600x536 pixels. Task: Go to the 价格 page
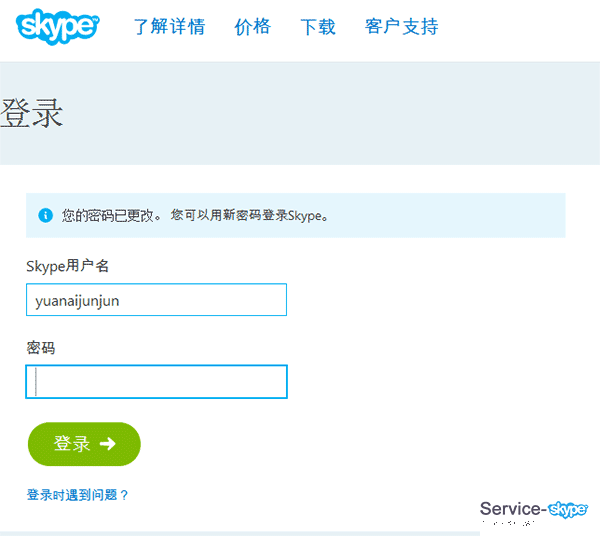click(x=252, y=27)
